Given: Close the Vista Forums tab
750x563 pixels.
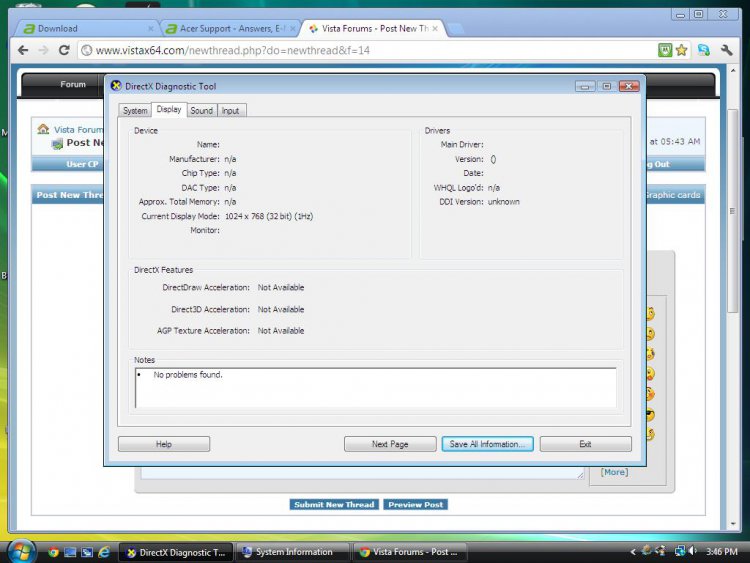Looking at the screenshot, I should coord(435,29).
